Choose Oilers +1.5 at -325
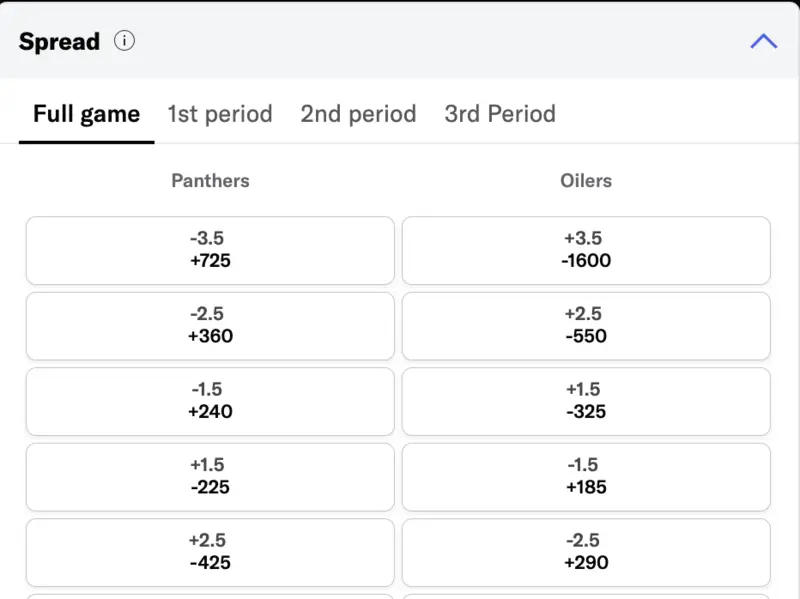Screen dimensions: 800x599 pyautogui.click(x=586, y=401)
